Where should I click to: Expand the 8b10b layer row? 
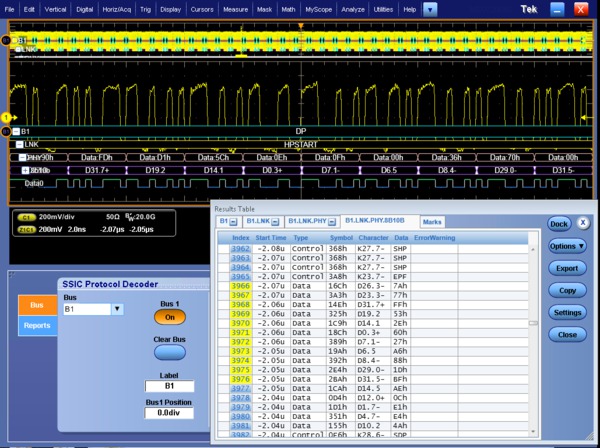click(25, 170)
